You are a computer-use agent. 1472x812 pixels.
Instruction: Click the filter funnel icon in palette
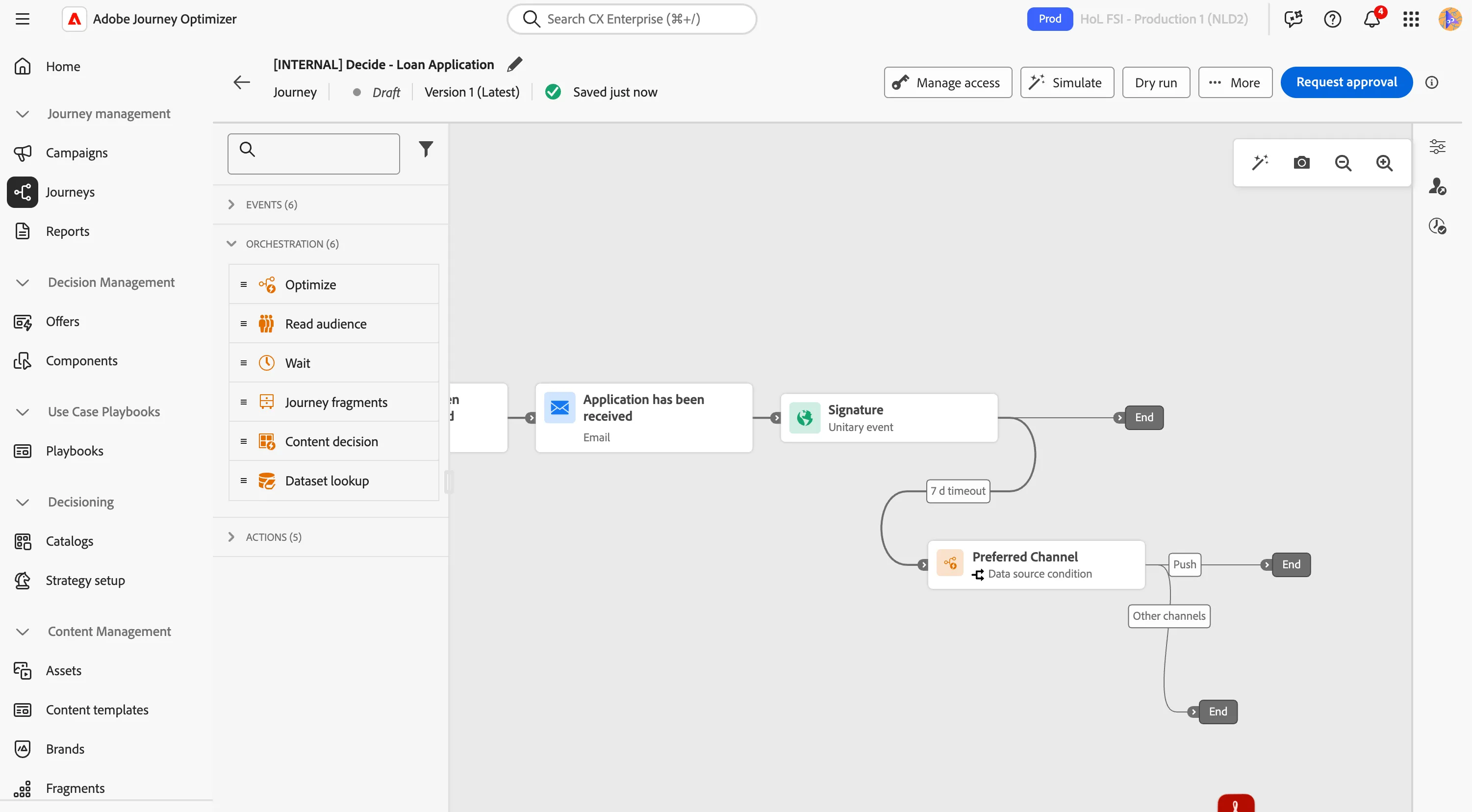click(x=426, y=149)
